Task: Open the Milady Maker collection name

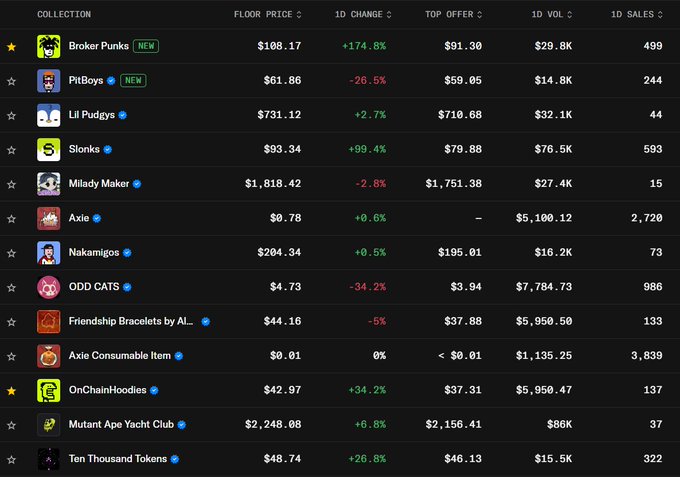Action: (99, 184)
